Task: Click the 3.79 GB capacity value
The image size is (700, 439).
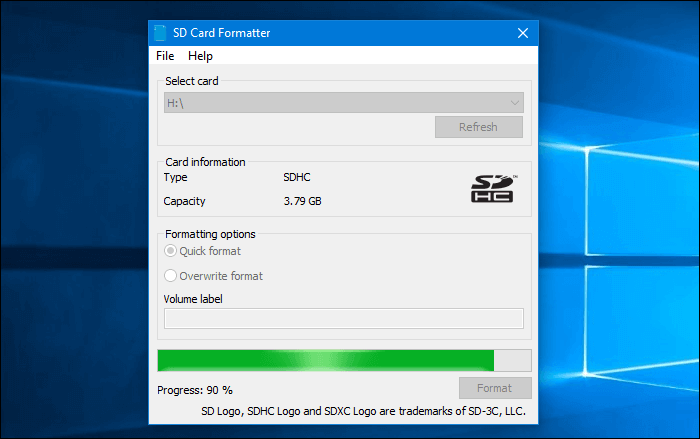Action: click(303, 201)
